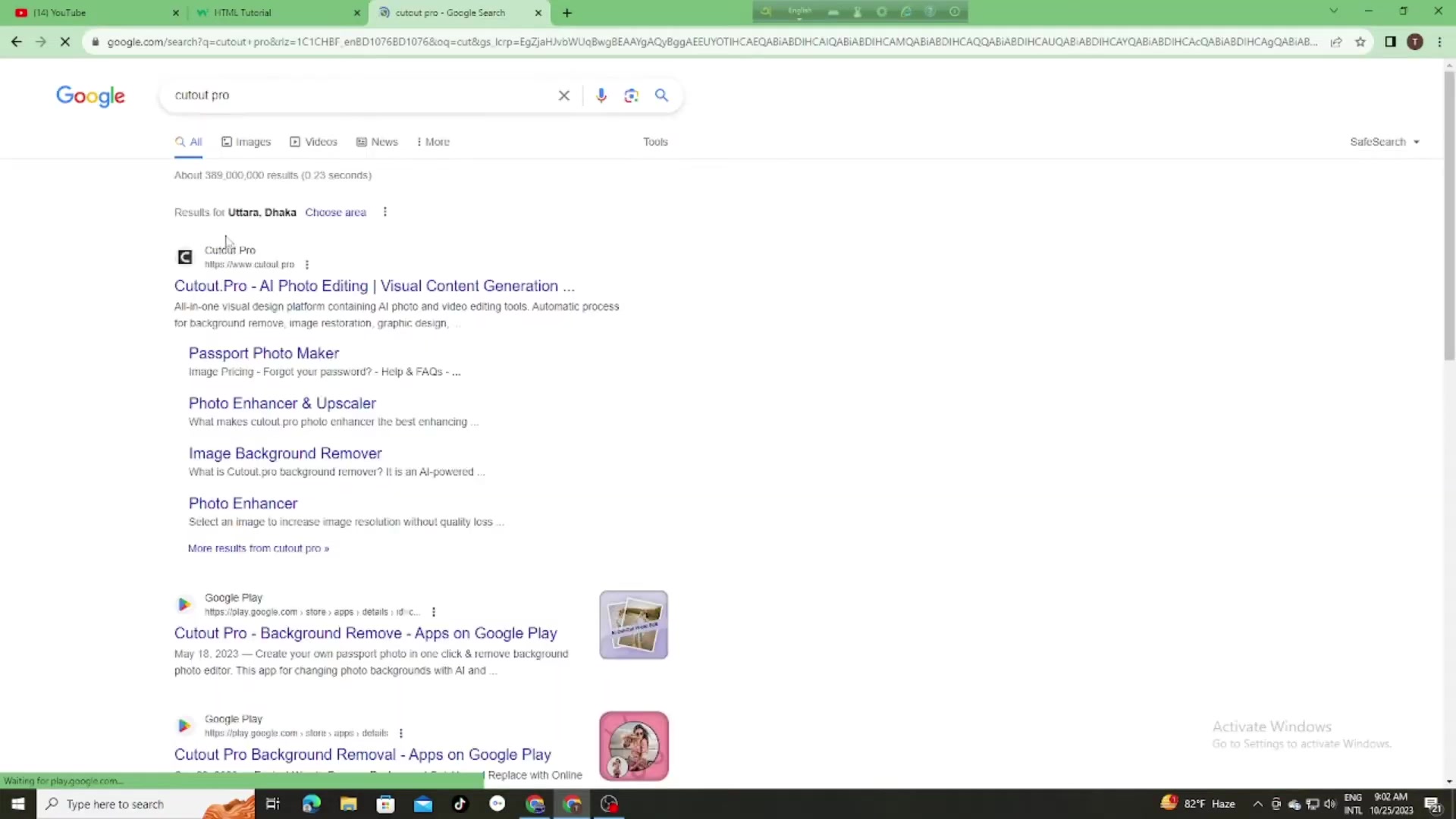Click the Cutout Pro site favicon
The height and width of the screenshot is (819, 1456).
pyautogui.click(x=184, y=257)
